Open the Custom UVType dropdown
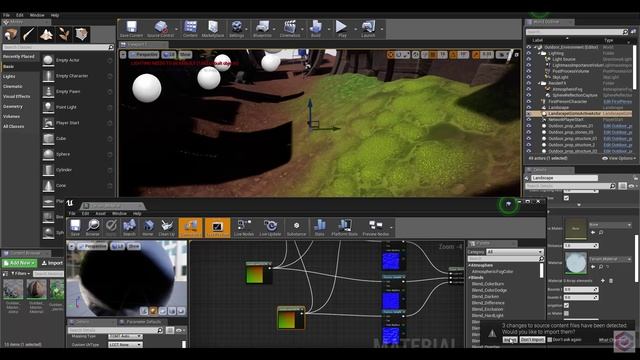This screenshot has height=360, width=640. [x=125, y=345]
